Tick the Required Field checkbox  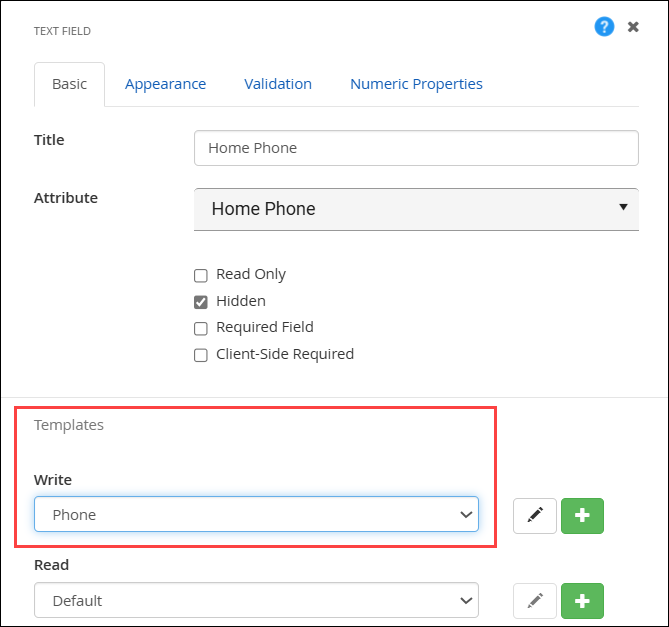pos(200,328)
